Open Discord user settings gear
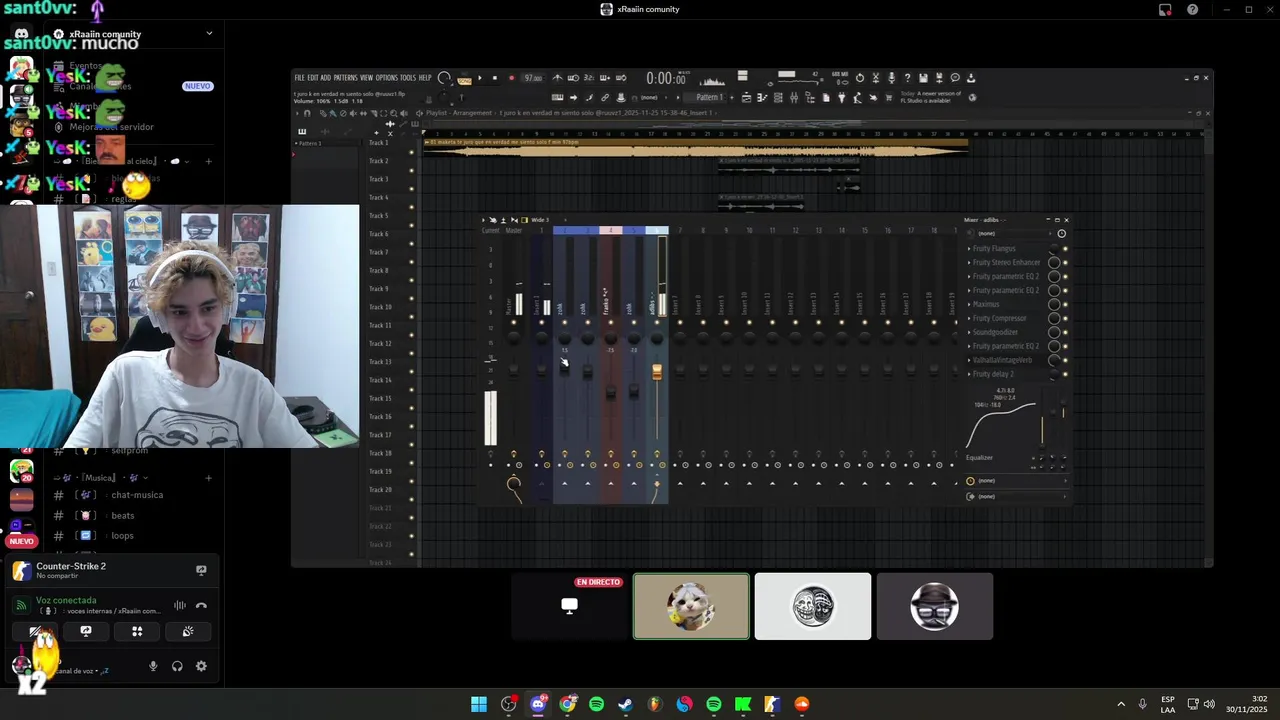1280x720 pixels. pyautogui.click(x=201, y=666)
